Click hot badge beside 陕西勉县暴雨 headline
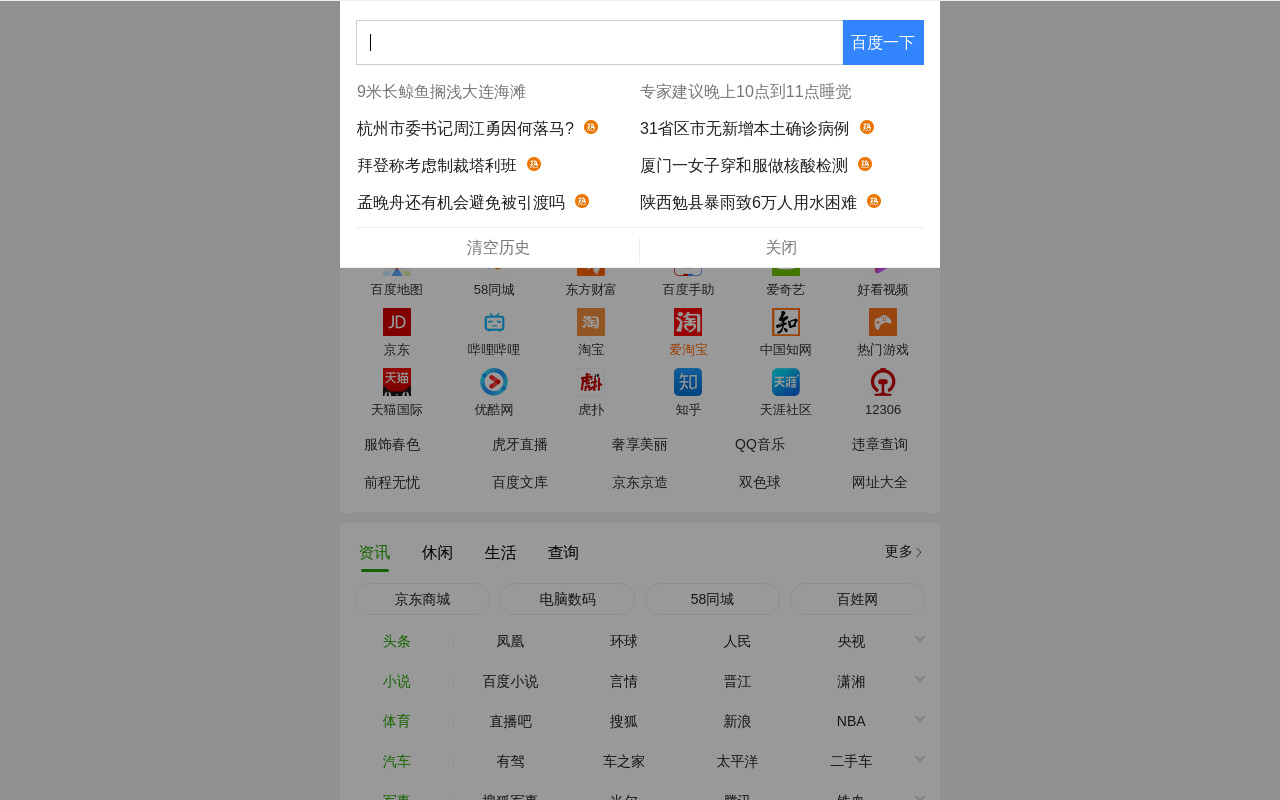Viewport: 1280px width, 800px height. (874, 201)
